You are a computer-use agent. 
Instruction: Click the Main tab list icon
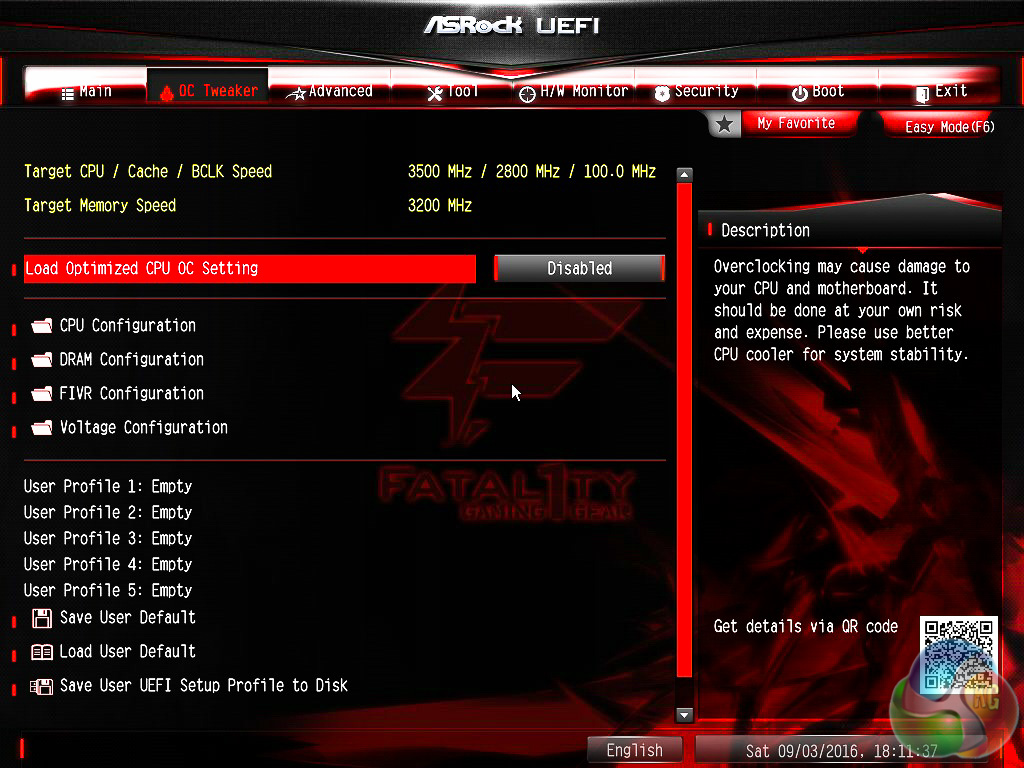(x=67, y=94)
